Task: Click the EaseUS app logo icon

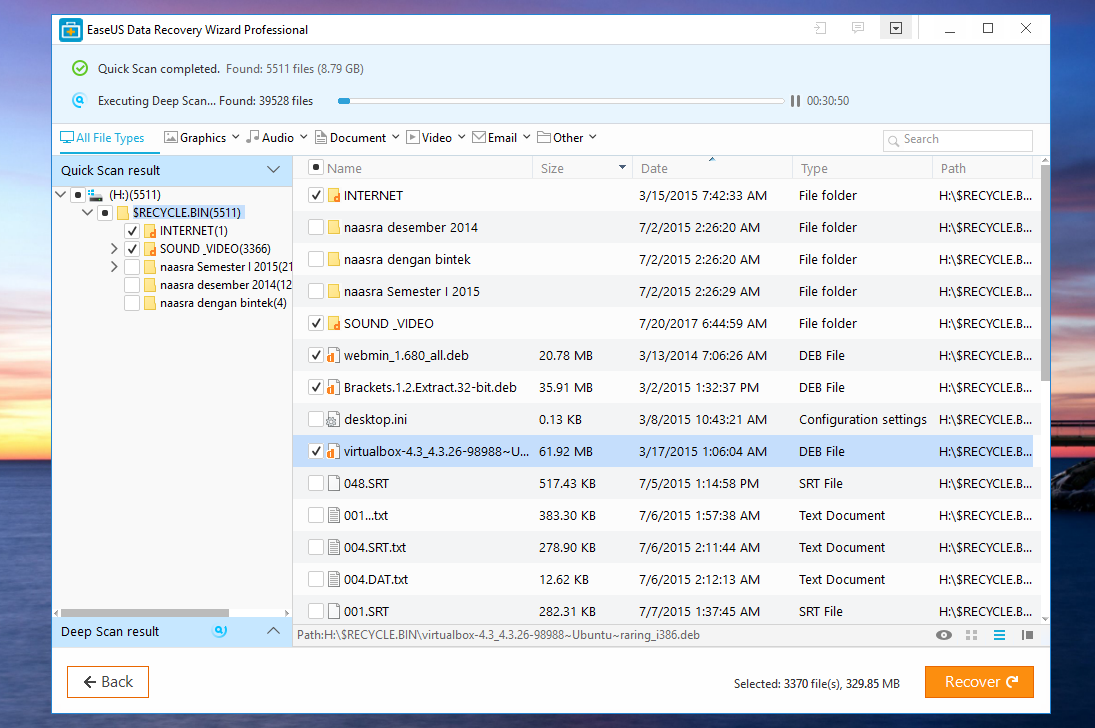Action: [71, 30]
